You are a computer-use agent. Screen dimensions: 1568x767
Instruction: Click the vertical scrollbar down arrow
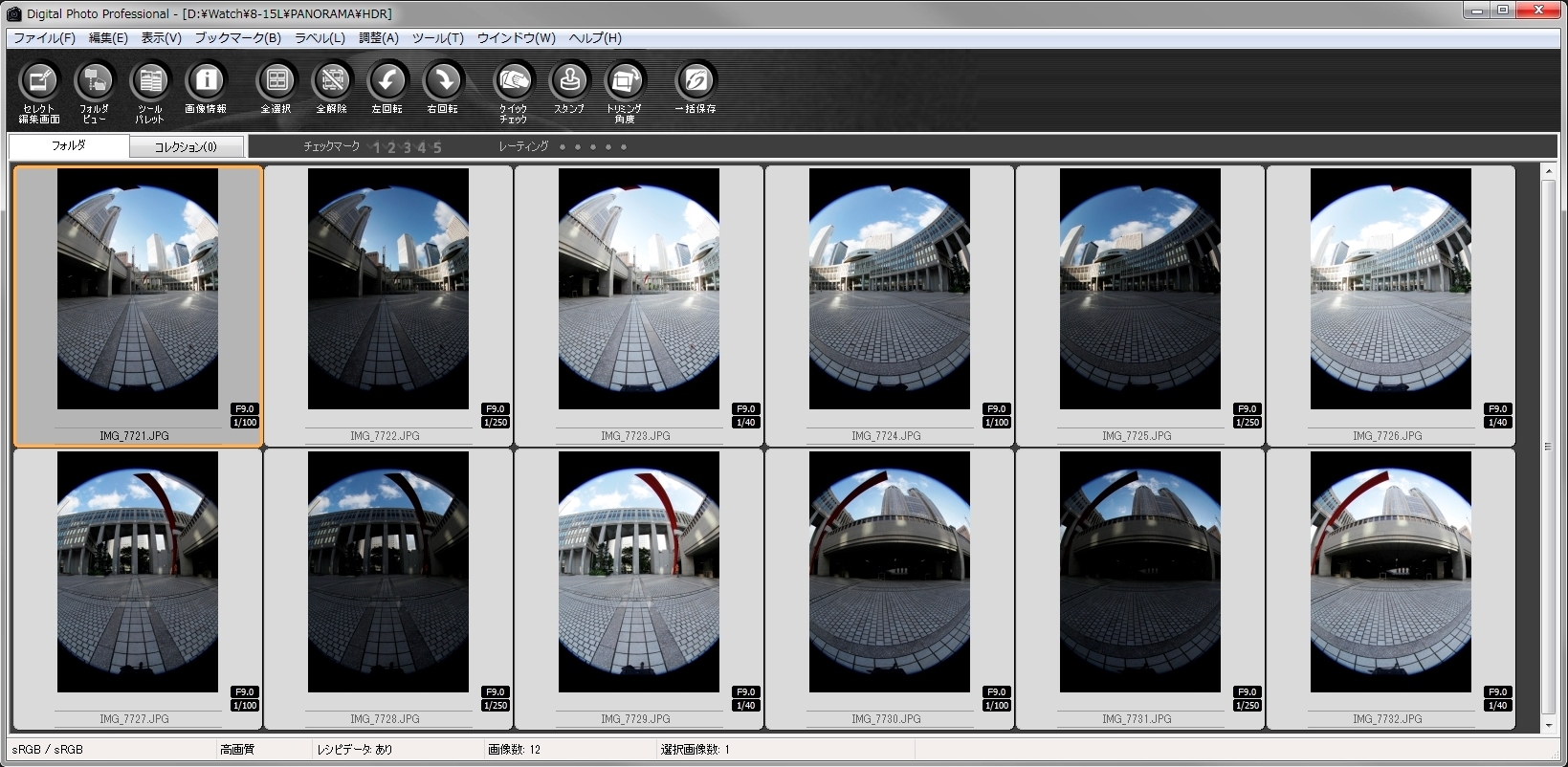point(1549,726)
